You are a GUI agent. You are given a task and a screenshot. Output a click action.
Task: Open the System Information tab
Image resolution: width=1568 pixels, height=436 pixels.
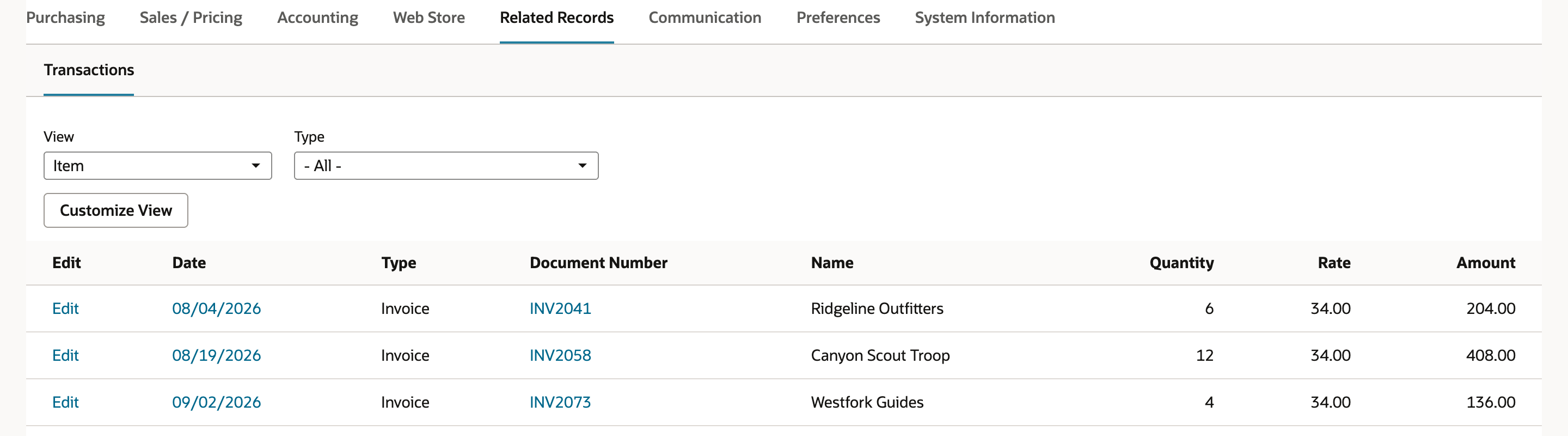coord(984,17)
